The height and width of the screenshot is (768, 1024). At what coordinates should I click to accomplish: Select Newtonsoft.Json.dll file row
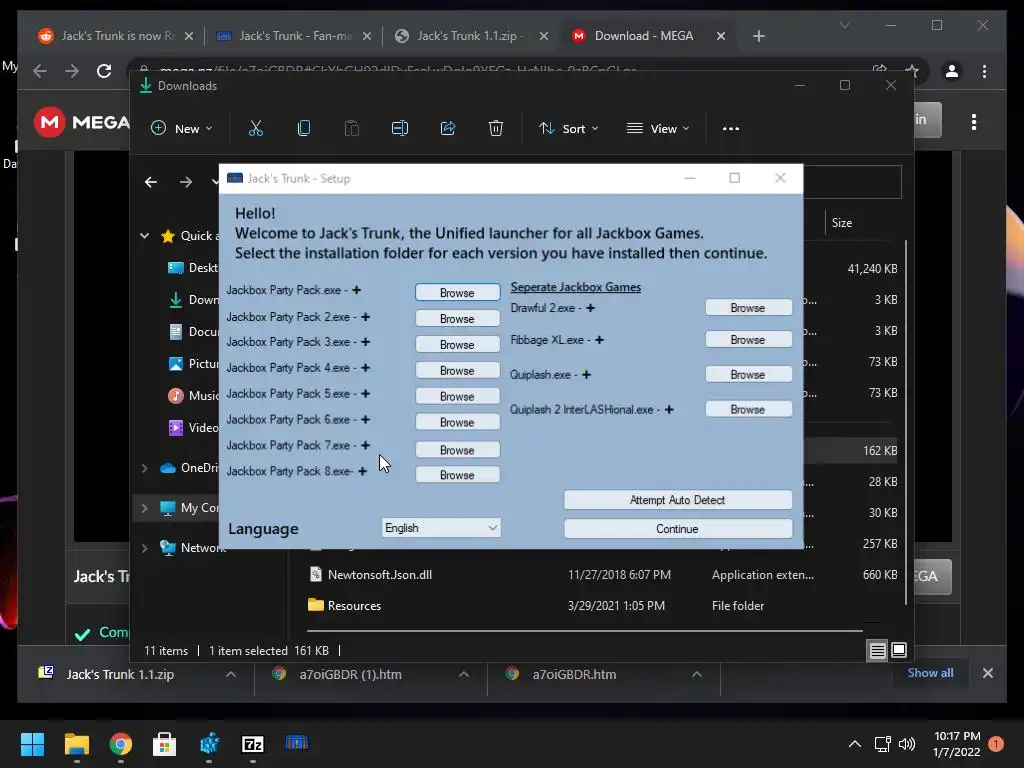(602, 575)
